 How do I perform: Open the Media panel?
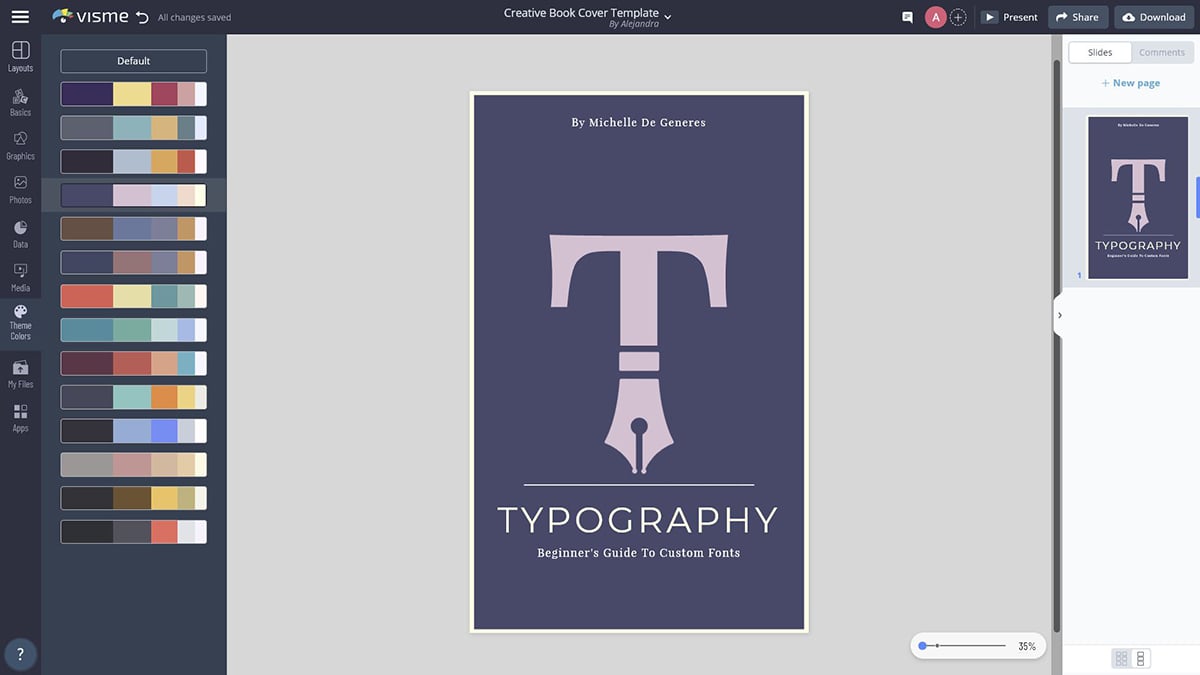pyautogui.click(x=20, y=277)
